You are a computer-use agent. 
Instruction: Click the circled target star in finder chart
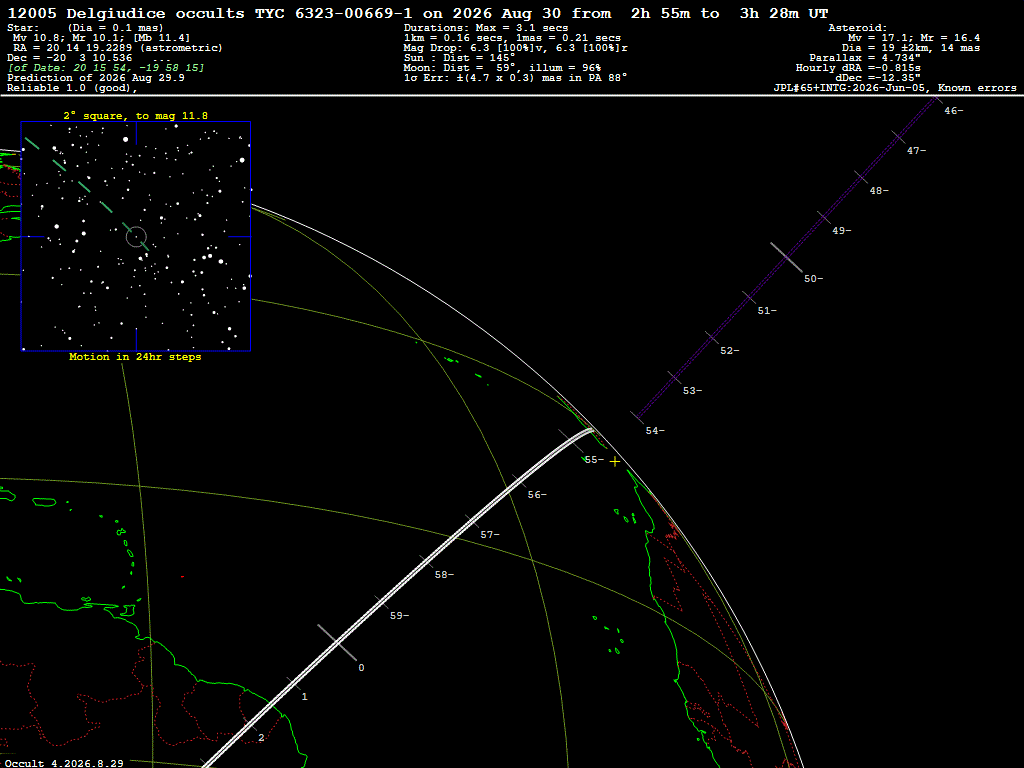coord(136,236)
